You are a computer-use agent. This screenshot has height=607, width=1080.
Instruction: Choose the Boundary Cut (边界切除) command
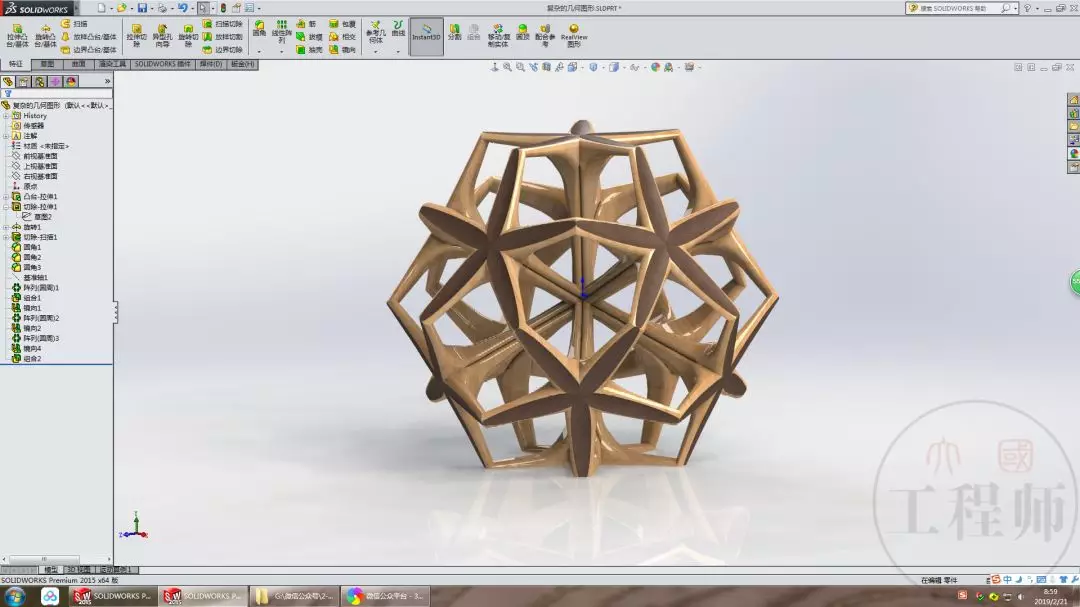pyautogui.click(x=222, y=50)
